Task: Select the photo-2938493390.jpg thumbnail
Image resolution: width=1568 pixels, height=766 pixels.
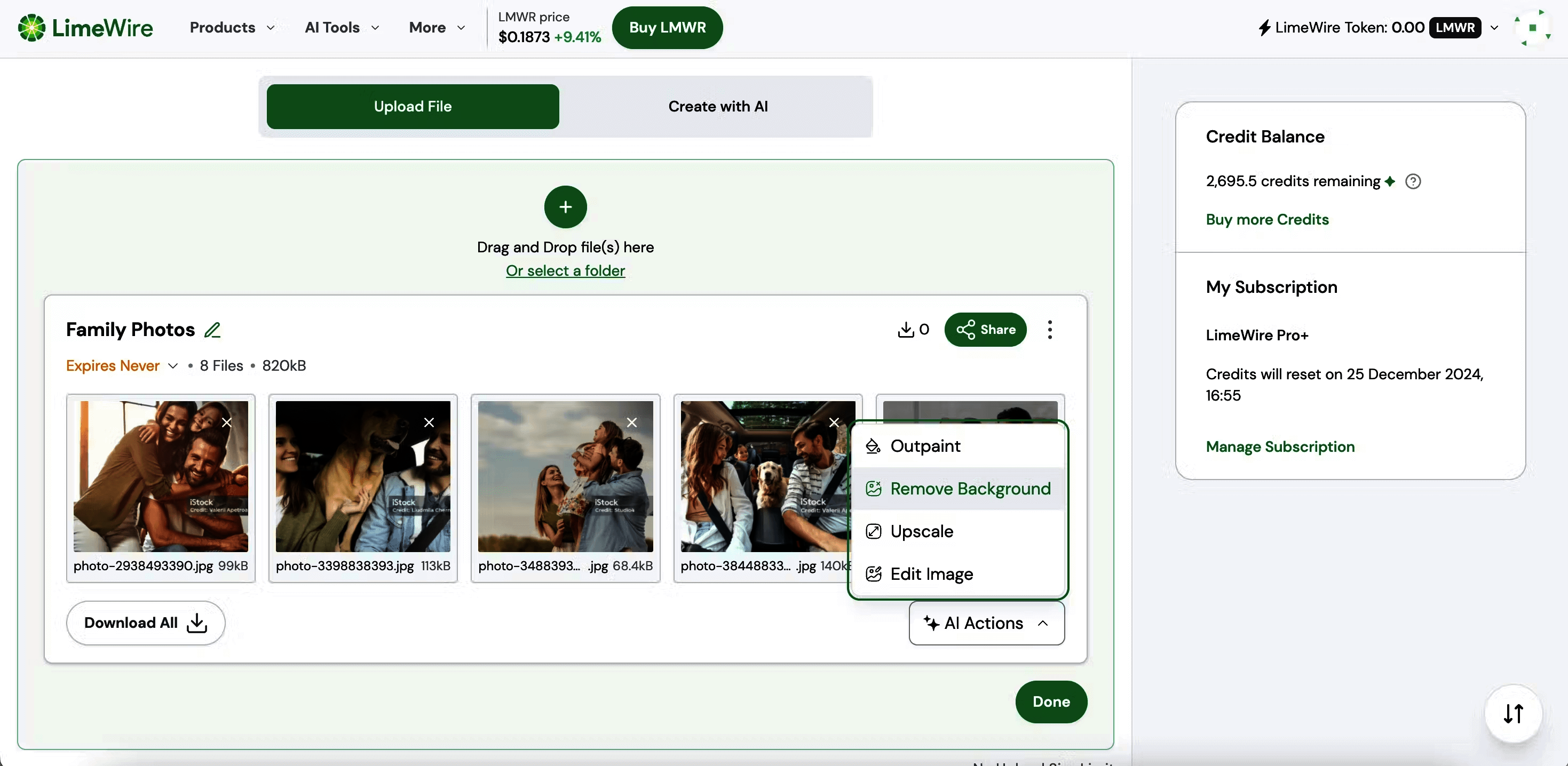Action: [x=160, y=476]
